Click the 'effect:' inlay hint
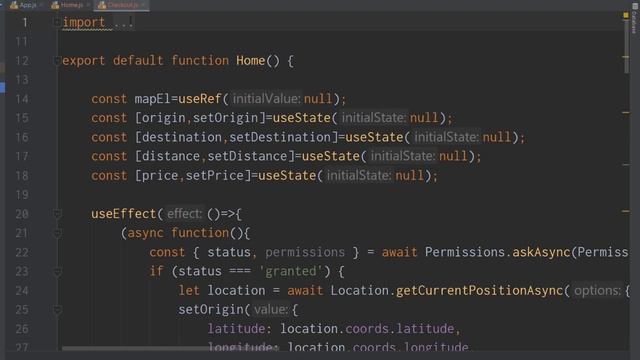Viewport: 640px width, 360px height. tap(184, 214)
